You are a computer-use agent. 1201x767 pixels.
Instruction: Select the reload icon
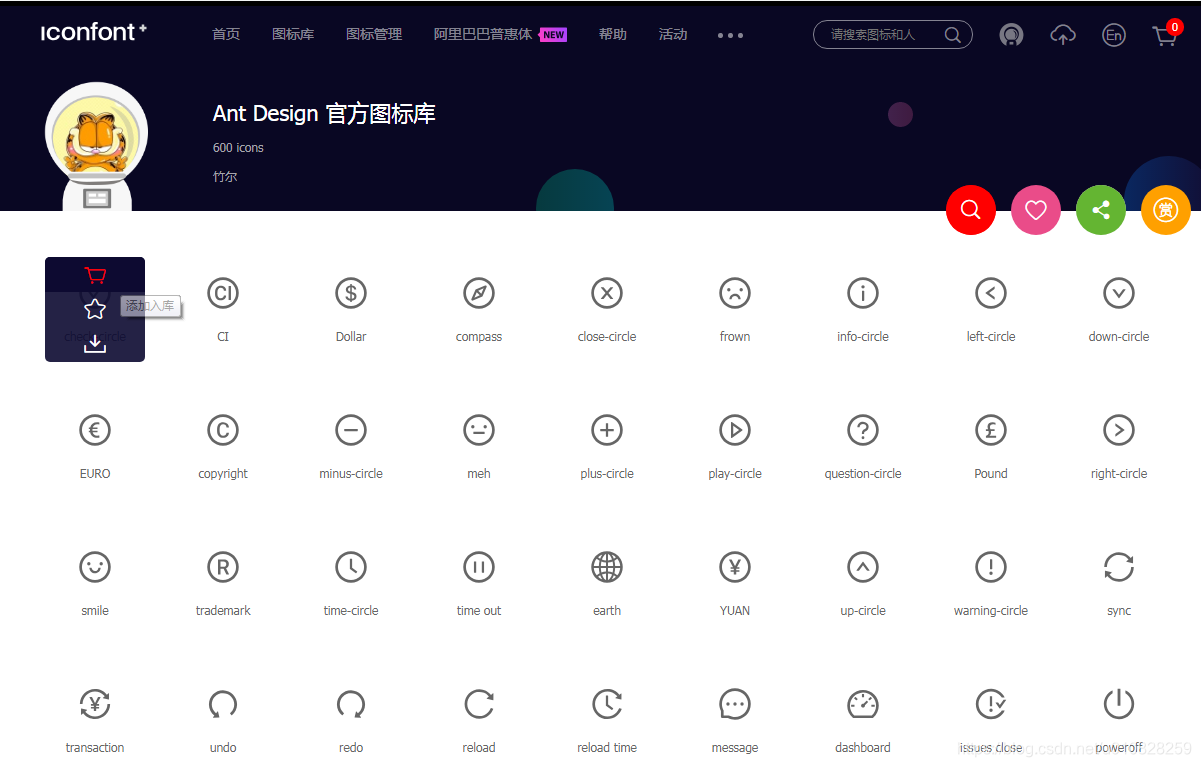click(479, 704)
